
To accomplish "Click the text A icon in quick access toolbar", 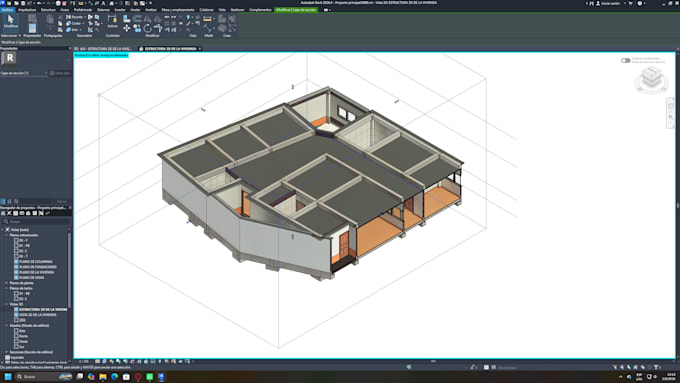I will (104, 3).
